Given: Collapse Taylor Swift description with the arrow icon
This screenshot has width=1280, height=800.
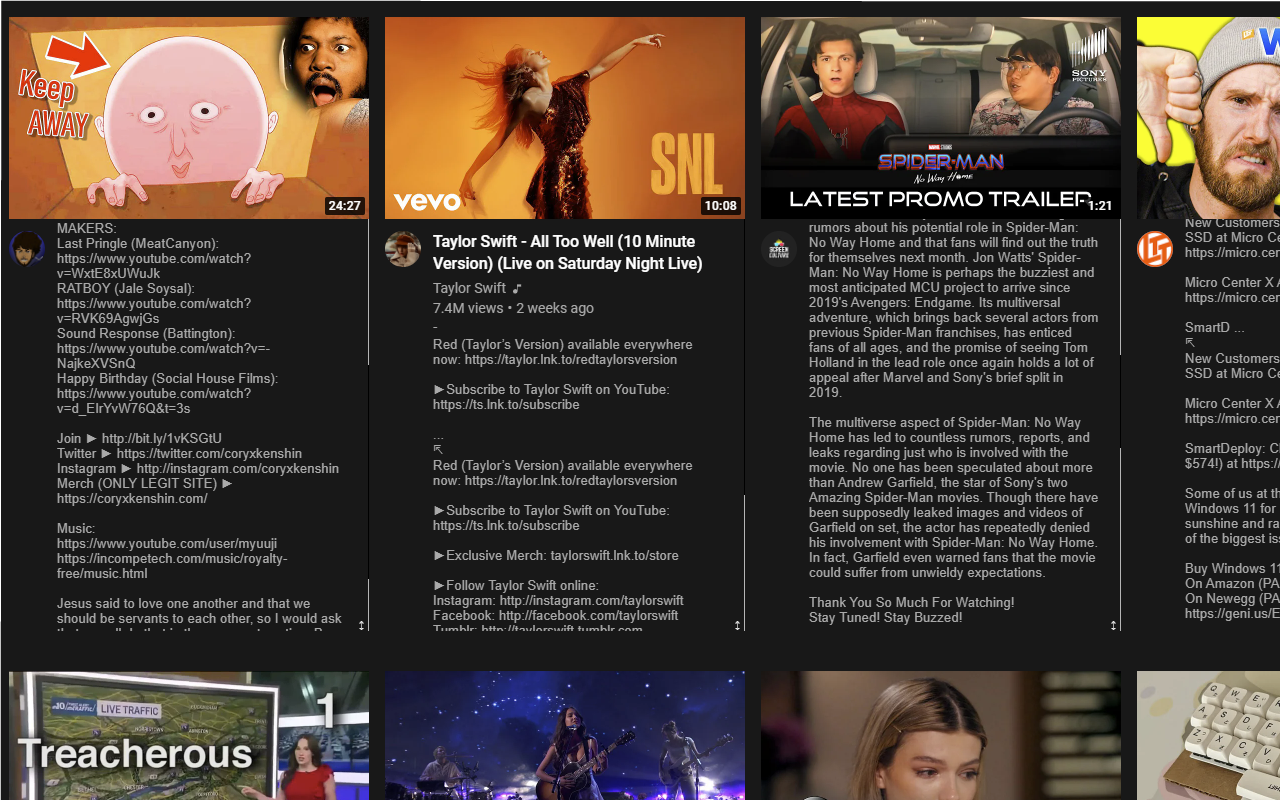Looking at the screenshot, I should point(438,450).
